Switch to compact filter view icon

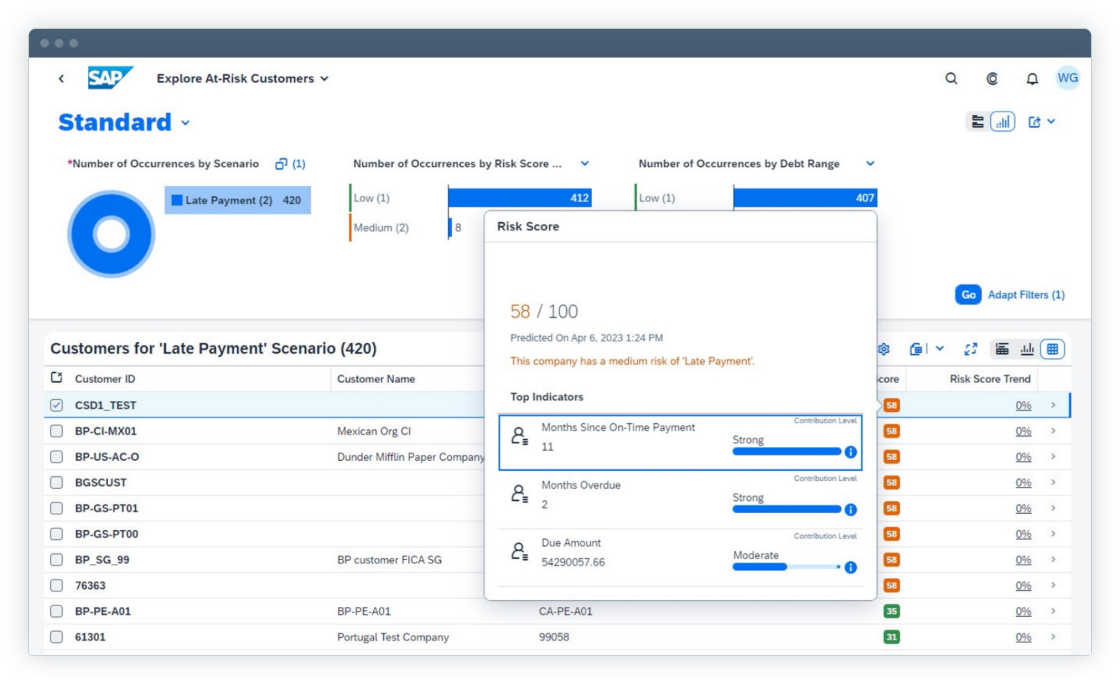point(978,122)
